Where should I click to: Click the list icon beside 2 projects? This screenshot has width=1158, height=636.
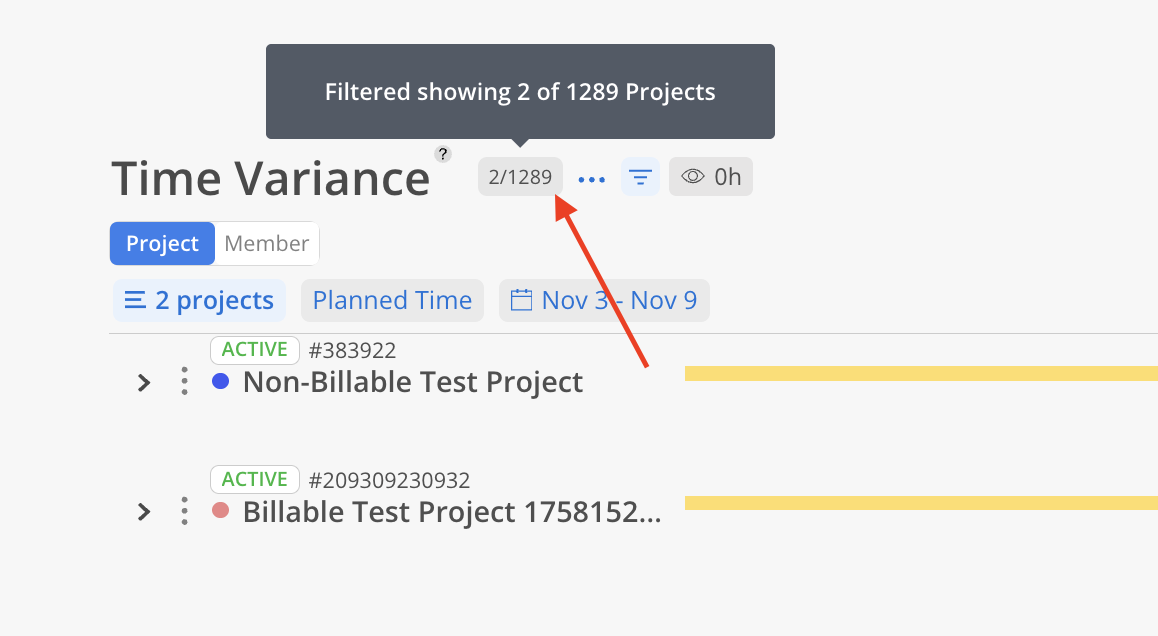(x=135, y=300)
